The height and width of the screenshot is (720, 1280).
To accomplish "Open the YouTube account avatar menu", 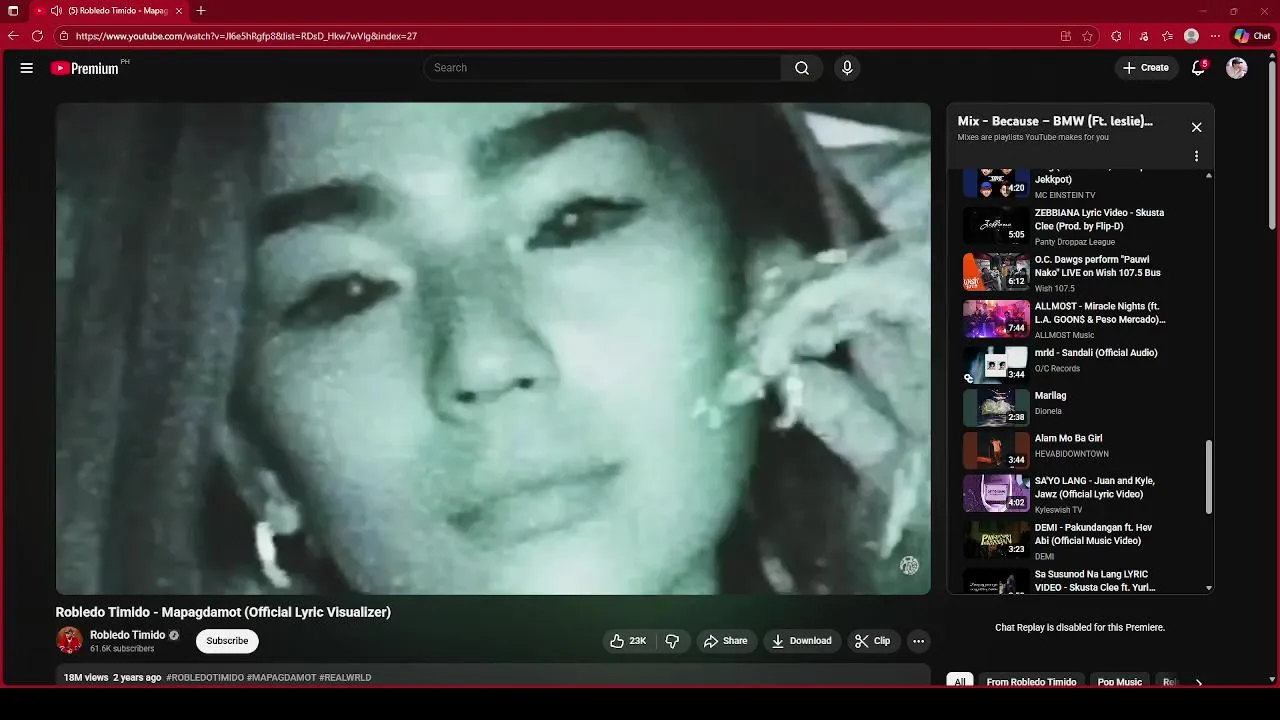I will 1237,68.
